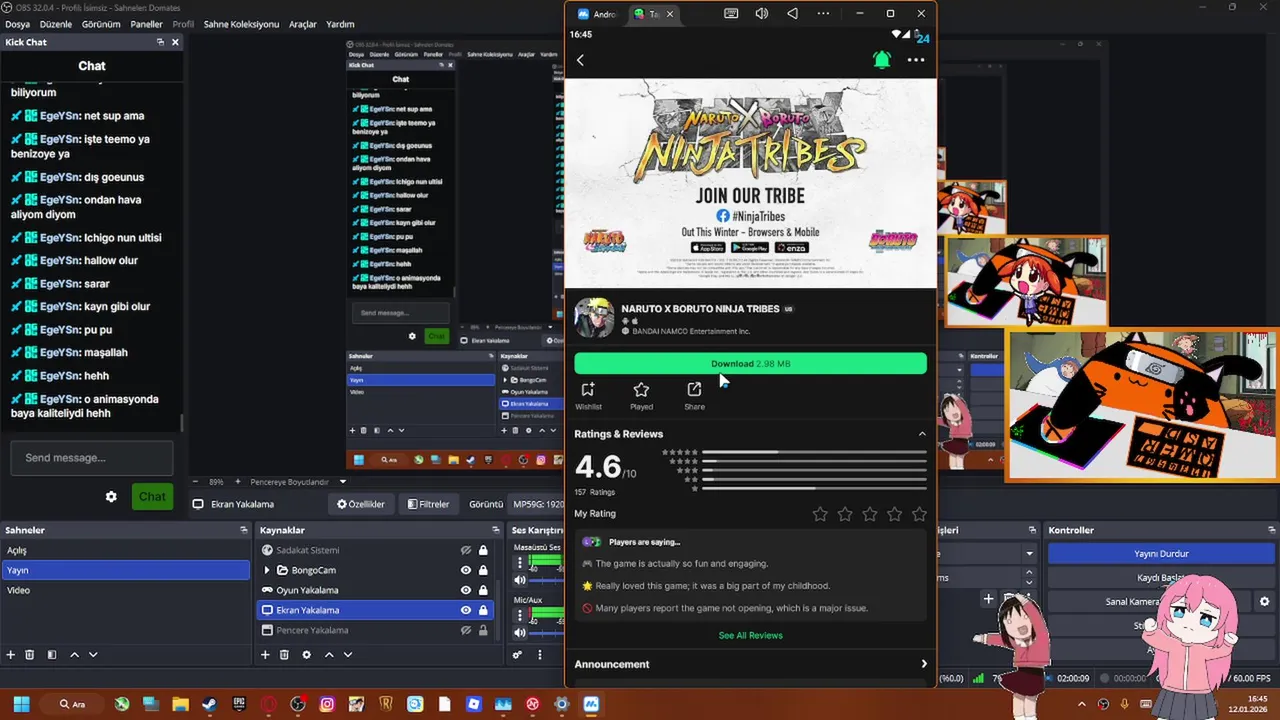
Task: Open Steam from the taskbar
Action: pos(209,704)
